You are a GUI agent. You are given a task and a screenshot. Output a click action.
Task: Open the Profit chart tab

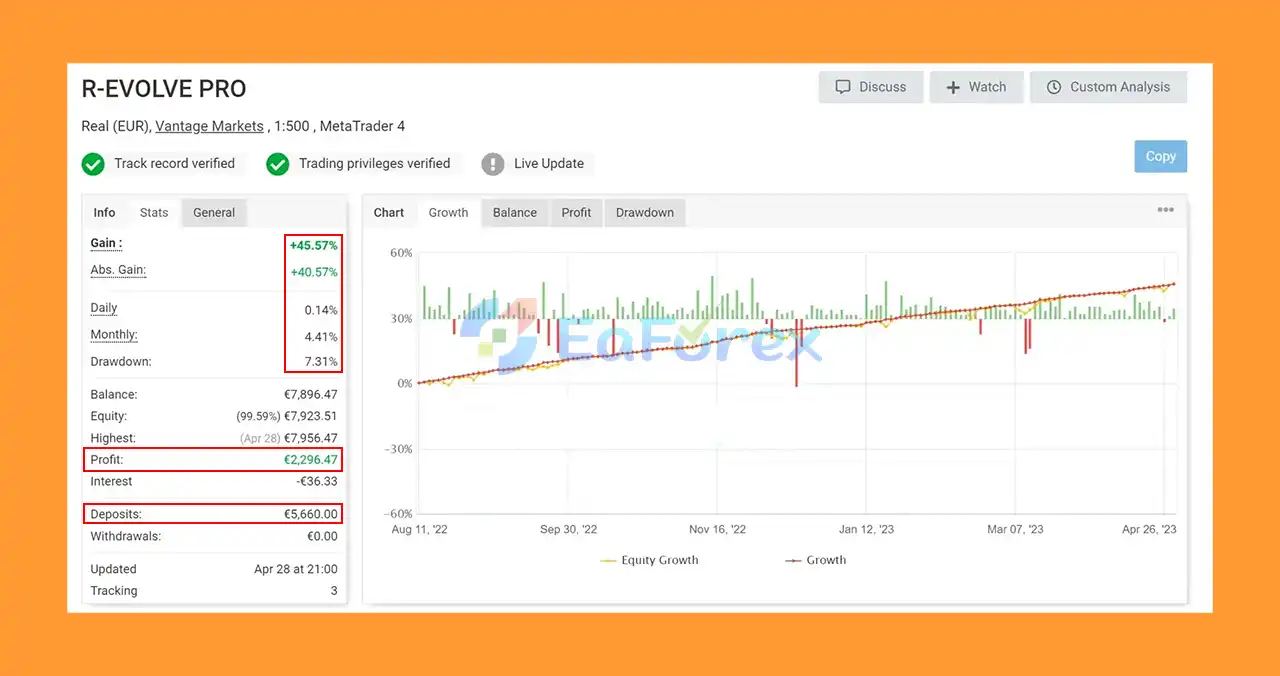[576, 213]
